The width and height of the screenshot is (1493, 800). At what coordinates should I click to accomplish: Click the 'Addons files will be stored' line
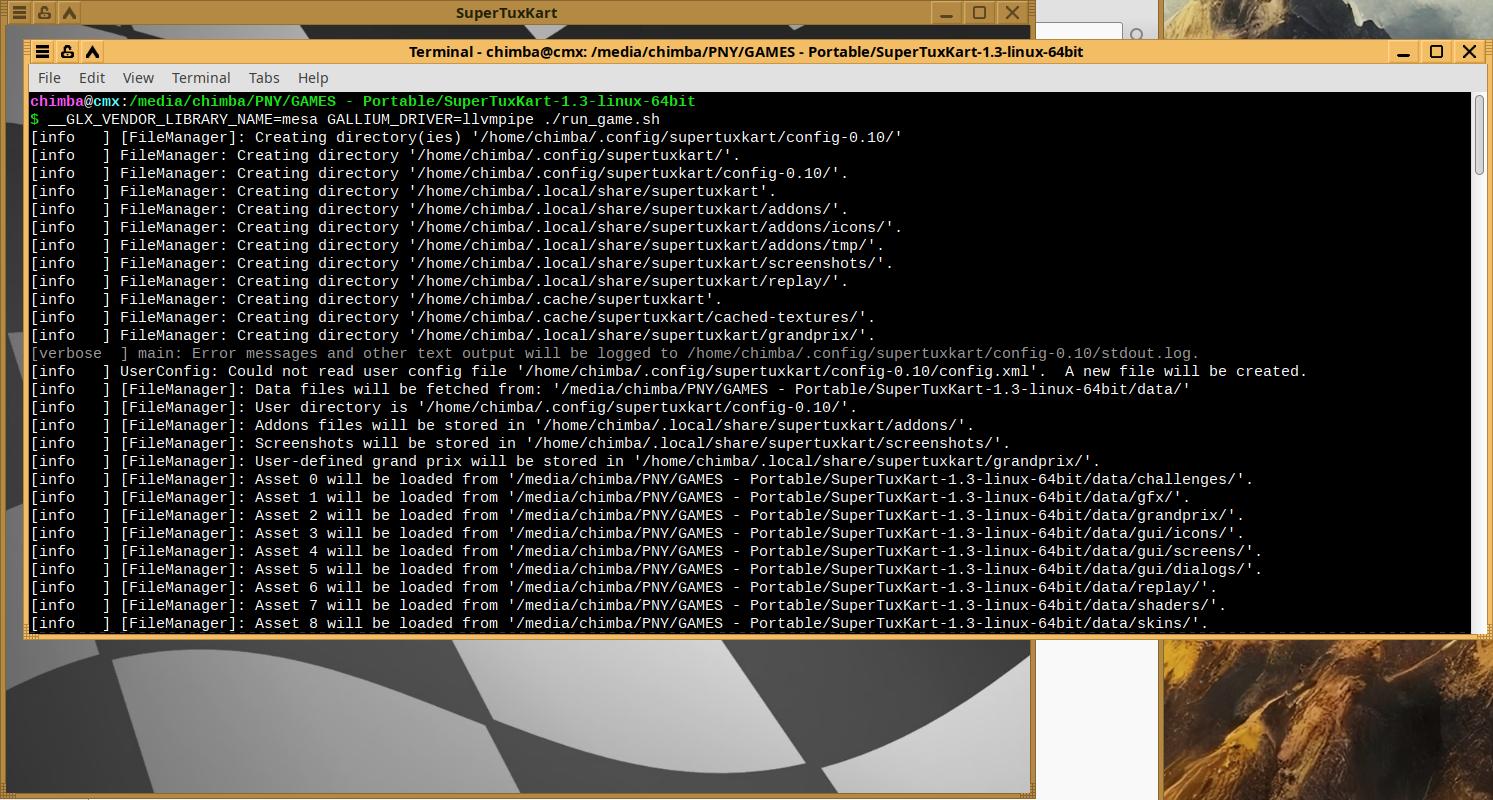502,425
